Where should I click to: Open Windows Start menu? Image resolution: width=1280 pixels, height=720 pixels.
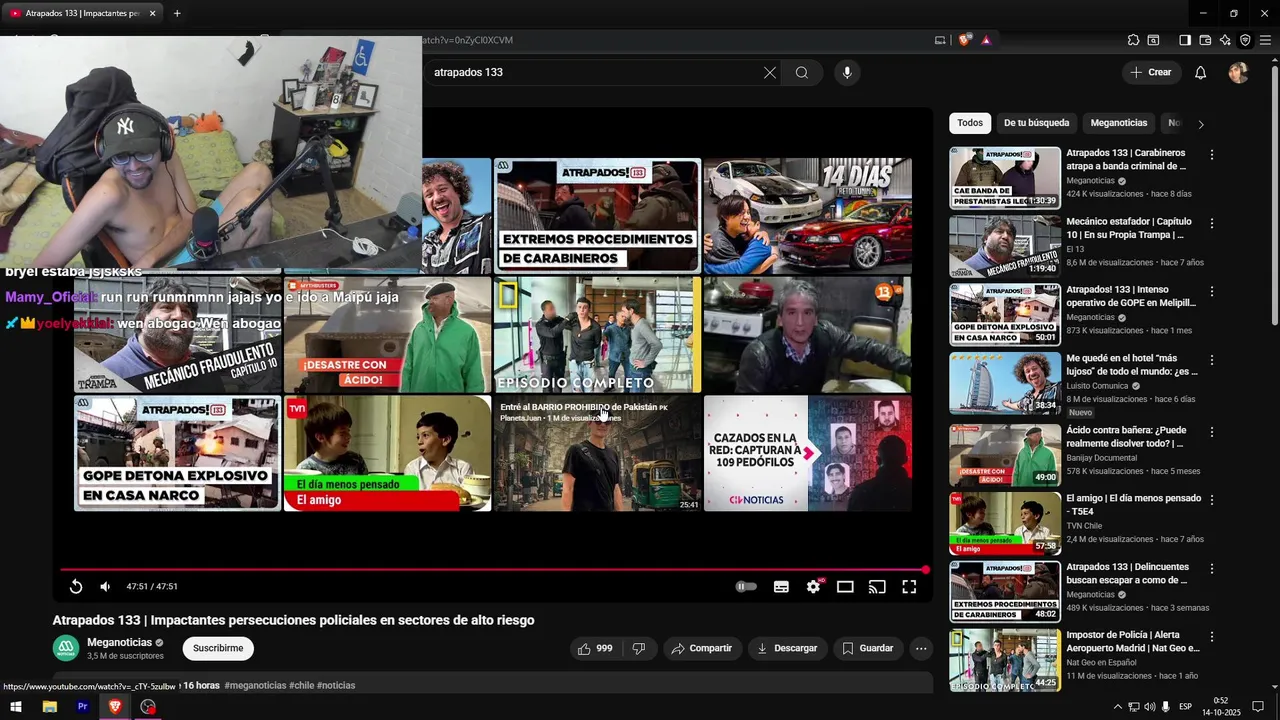16,706
